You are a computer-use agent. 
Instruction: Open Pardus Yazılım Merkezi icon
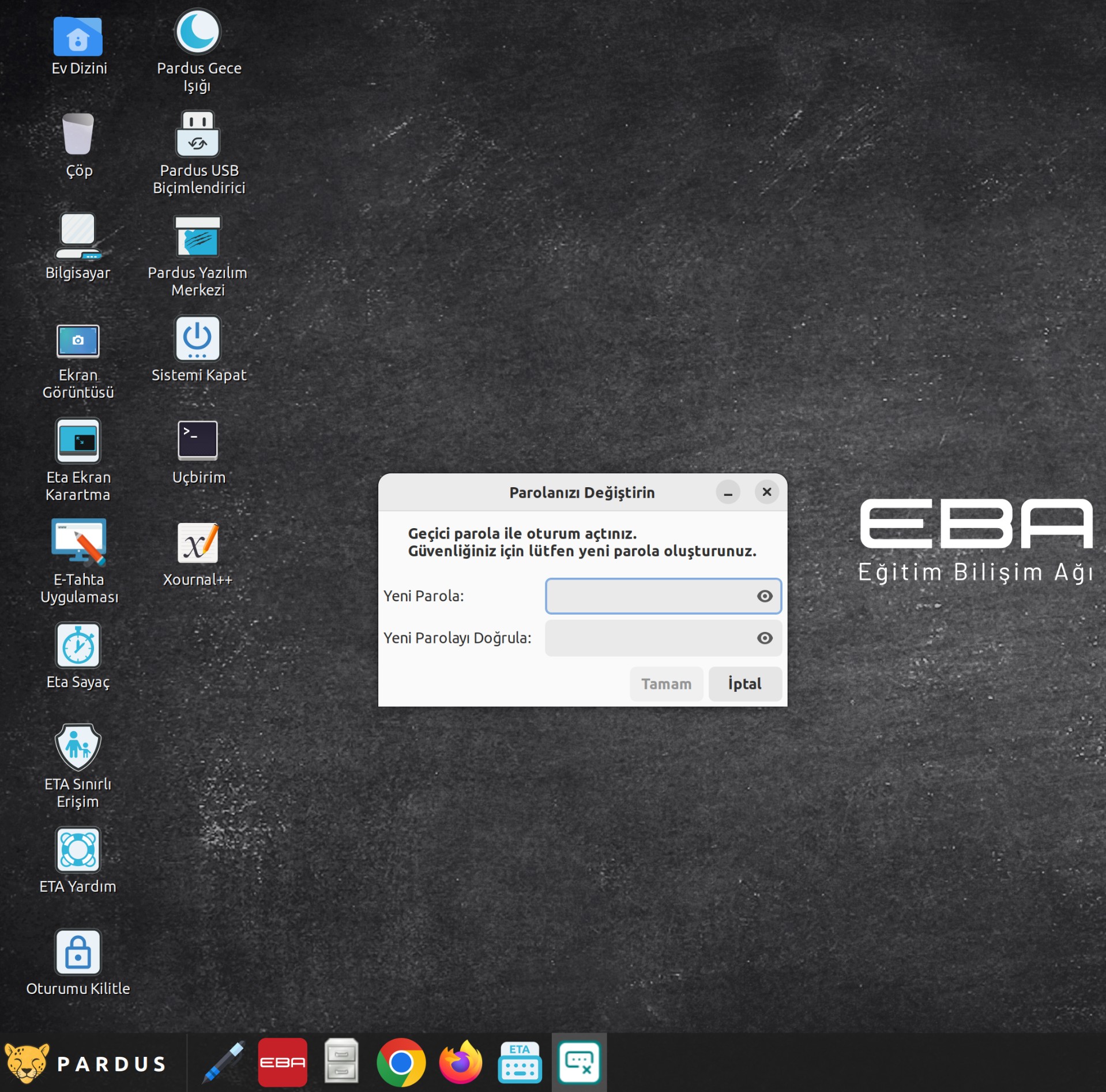[x=198, y=236]
